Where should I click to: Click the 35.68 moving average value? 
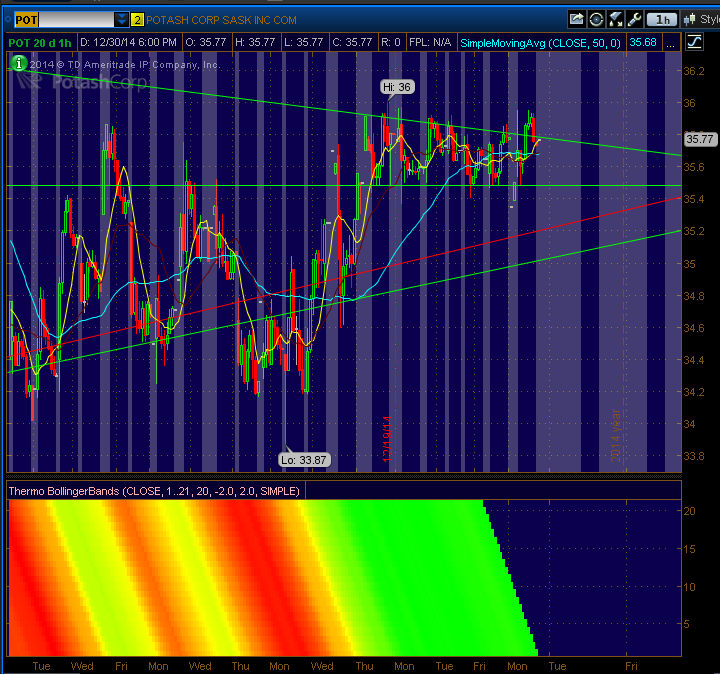[x=643, y=43]
